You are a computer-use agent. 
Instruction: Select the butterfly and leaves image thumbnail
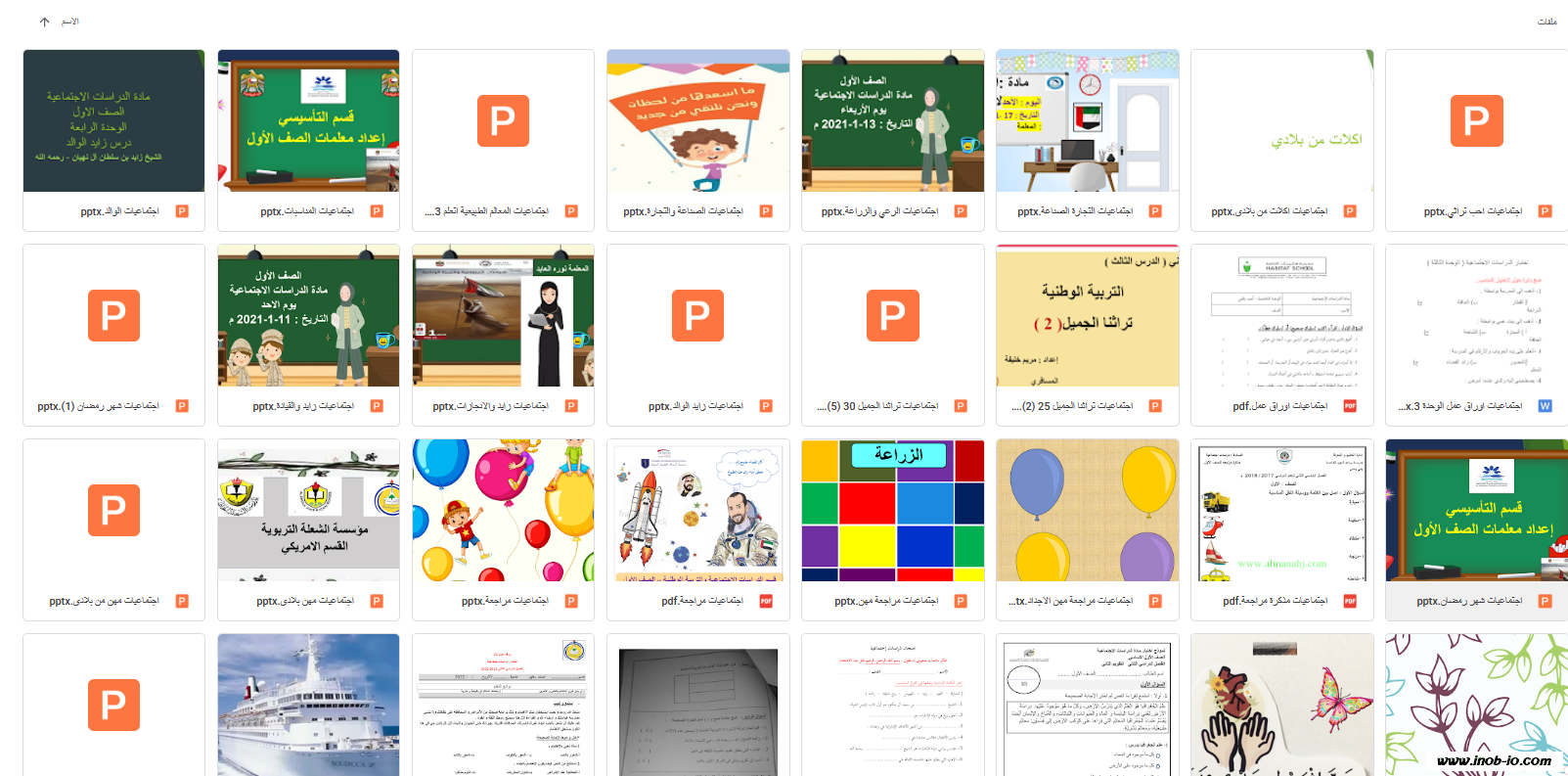click(1477, 705)
